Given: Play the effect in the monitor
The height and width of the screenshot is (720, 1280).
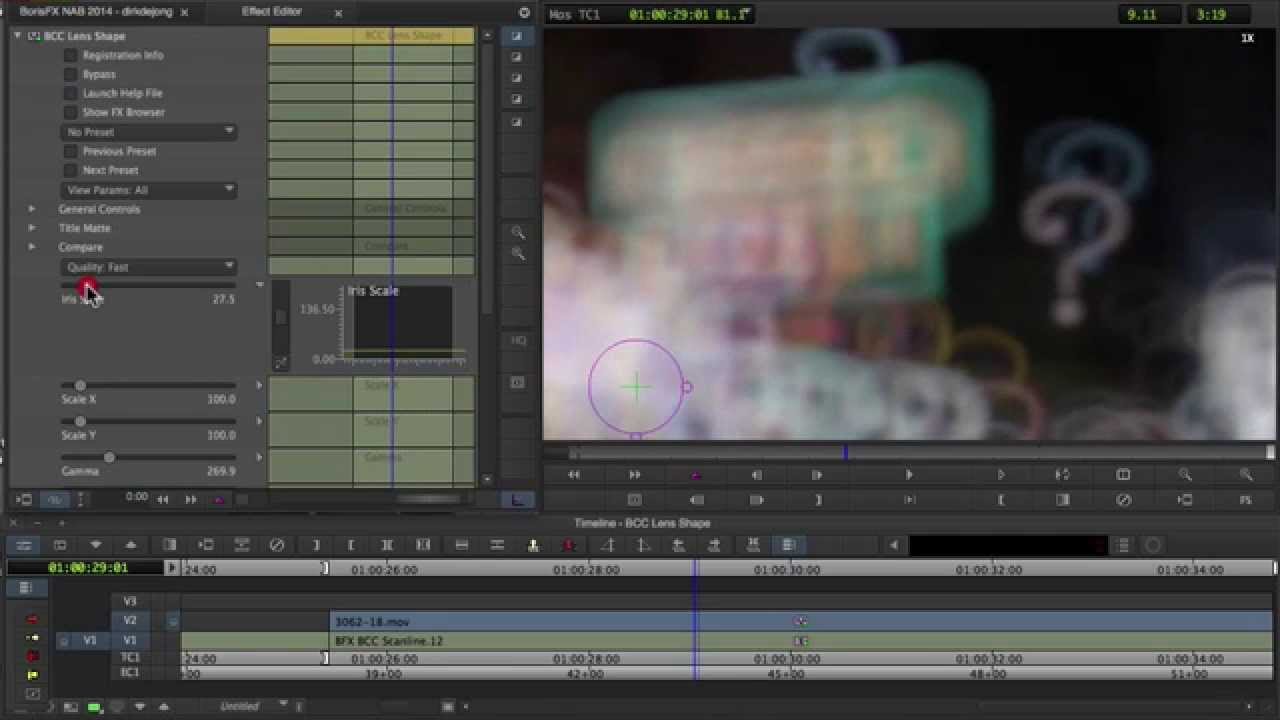Looking at the screenshot, I should (908, 475).
